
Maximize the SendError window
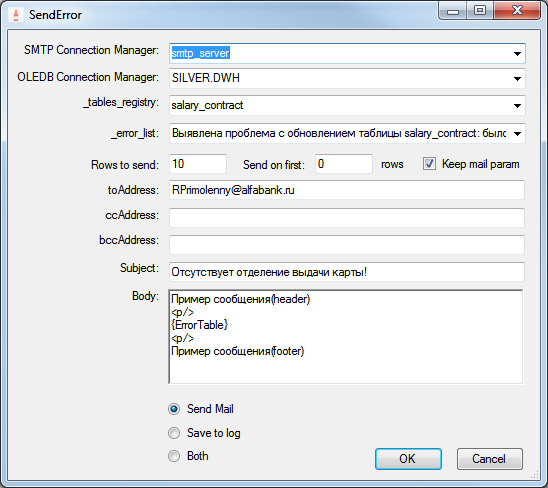point(480,10)
